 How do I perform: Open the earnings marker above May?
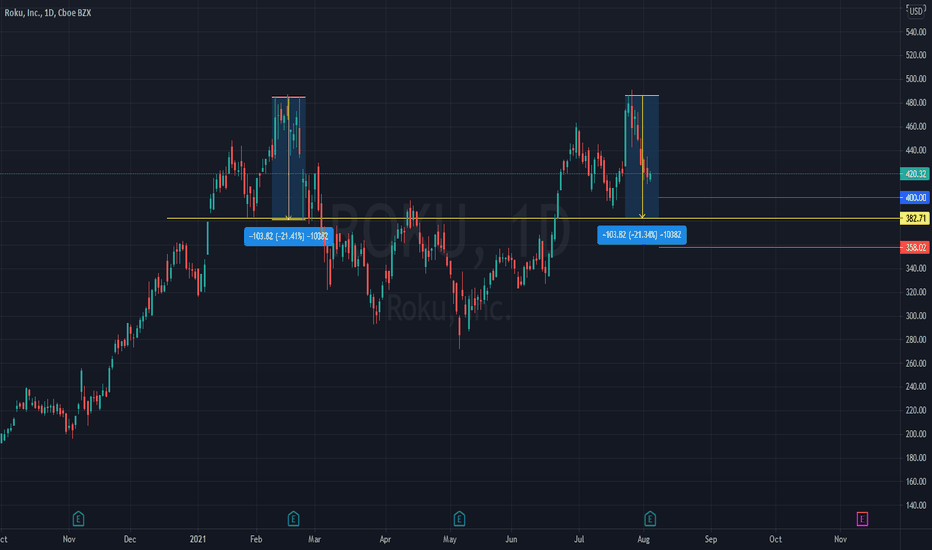coord(459,519)
